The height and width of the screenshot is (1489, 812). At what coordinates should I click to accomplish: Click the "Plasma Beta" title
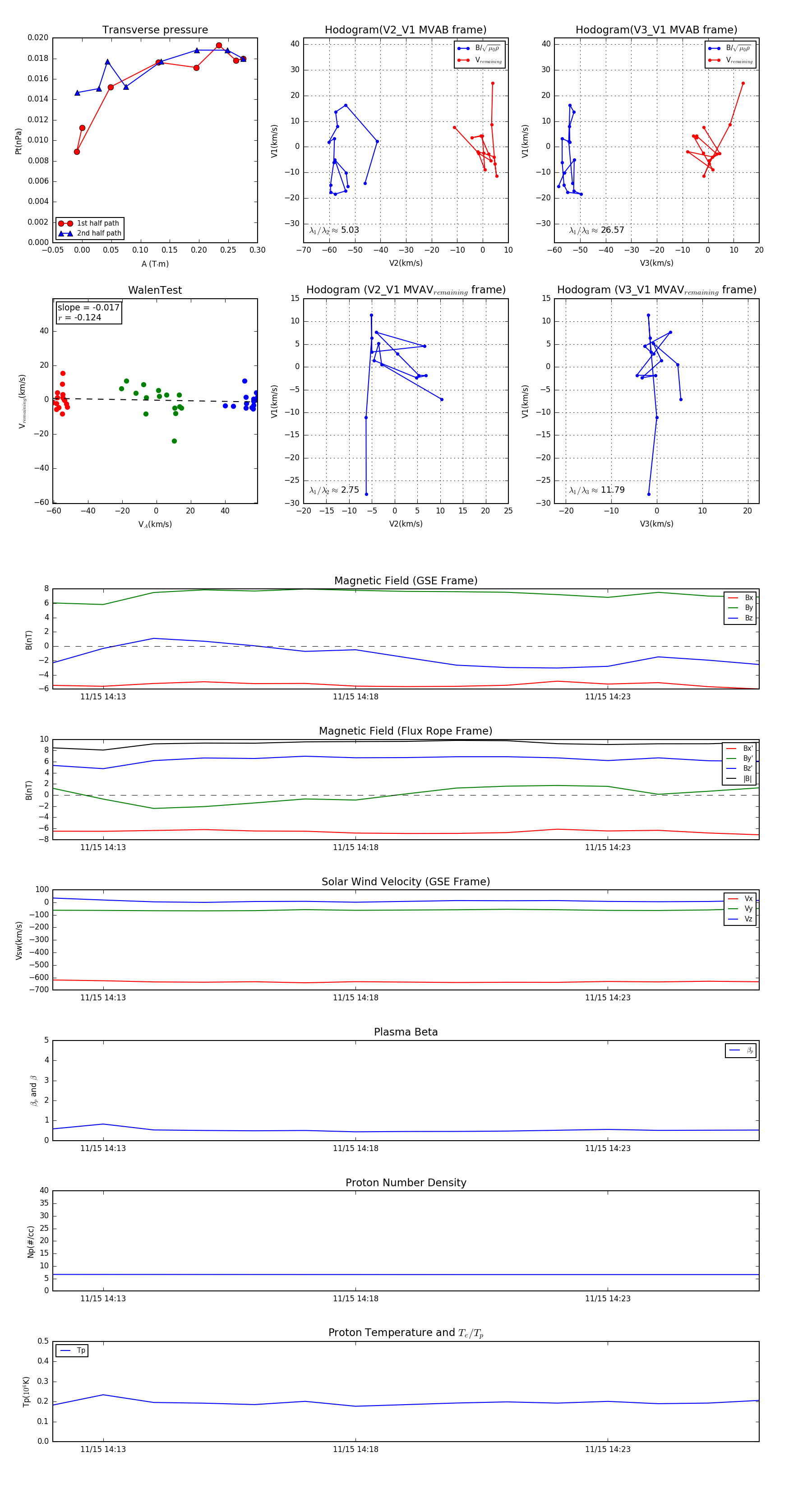pos(406,1032)
